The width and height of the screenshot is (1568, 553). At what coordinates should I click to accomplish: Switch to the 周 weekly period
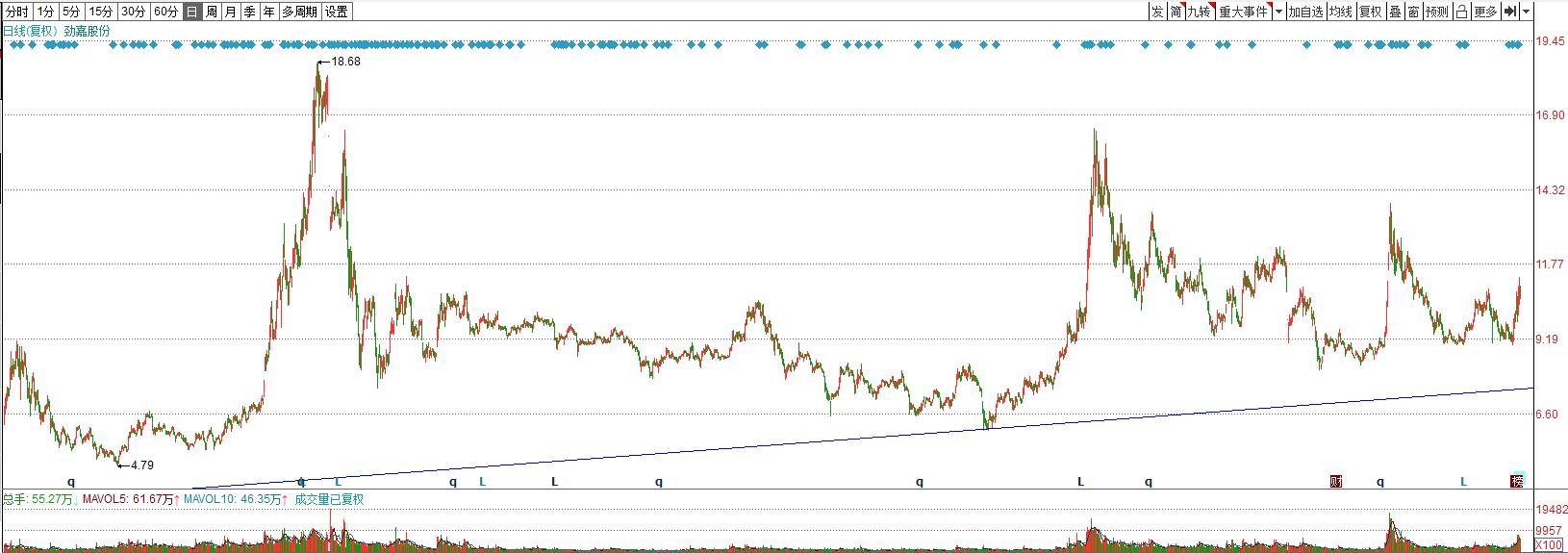click(x=211, y=12)
